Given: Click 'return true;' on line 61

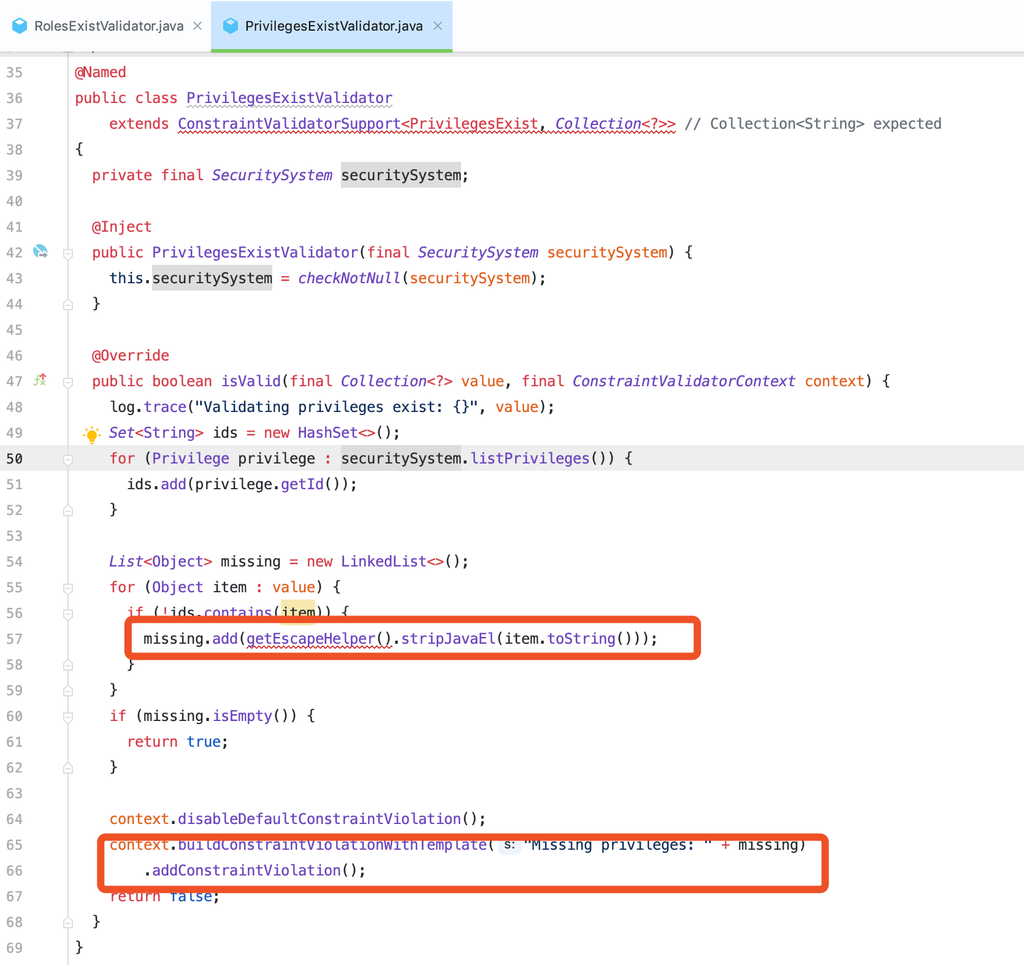Looking at the screenshot, I should coord(178,742).
